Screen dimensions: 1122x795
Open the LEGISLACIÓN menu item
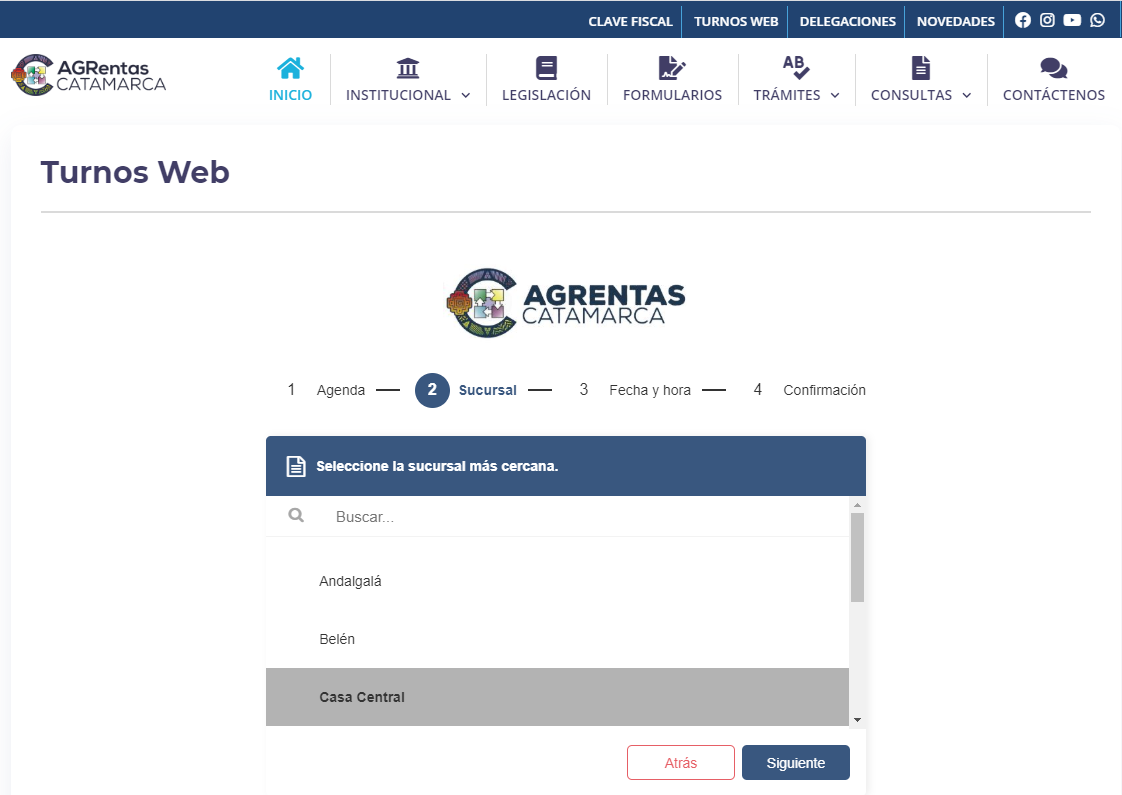[546, 95]
